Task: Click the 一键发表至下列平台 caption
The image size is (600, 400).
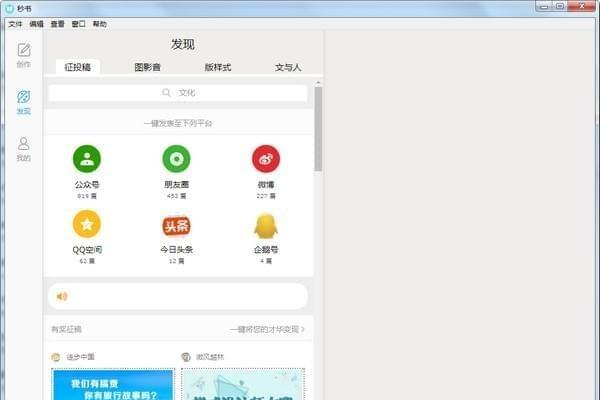Action: point(178,123)
